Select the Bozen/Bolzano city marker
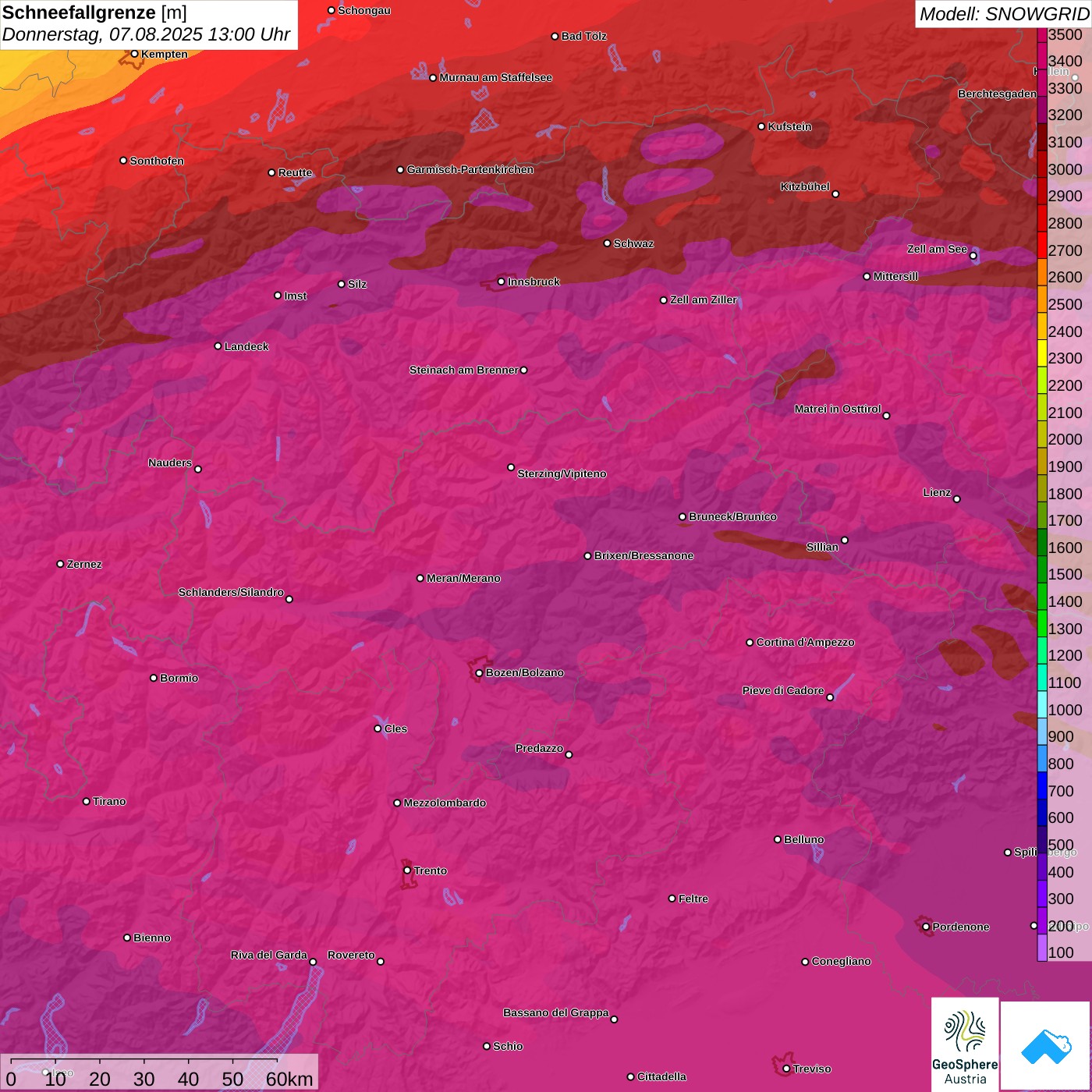This screenshot has height=1092, width=1092. pos(479,673)
